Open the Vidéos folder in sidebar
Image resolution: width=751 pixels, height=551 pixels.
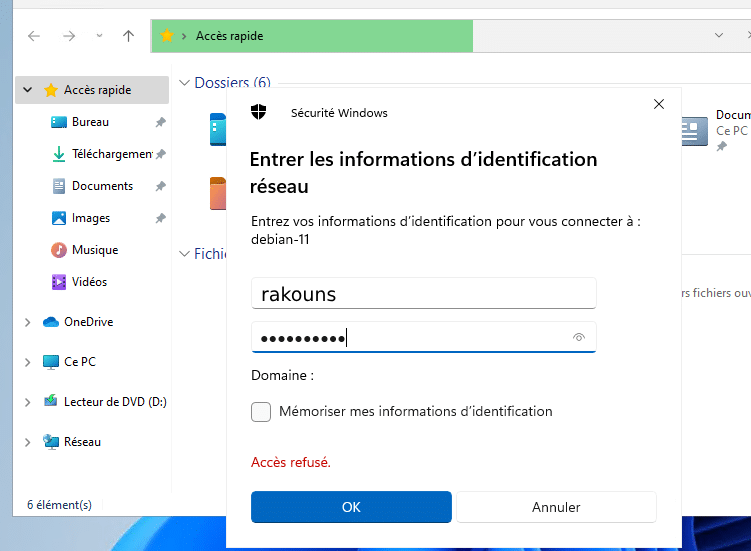coord(59,282)
